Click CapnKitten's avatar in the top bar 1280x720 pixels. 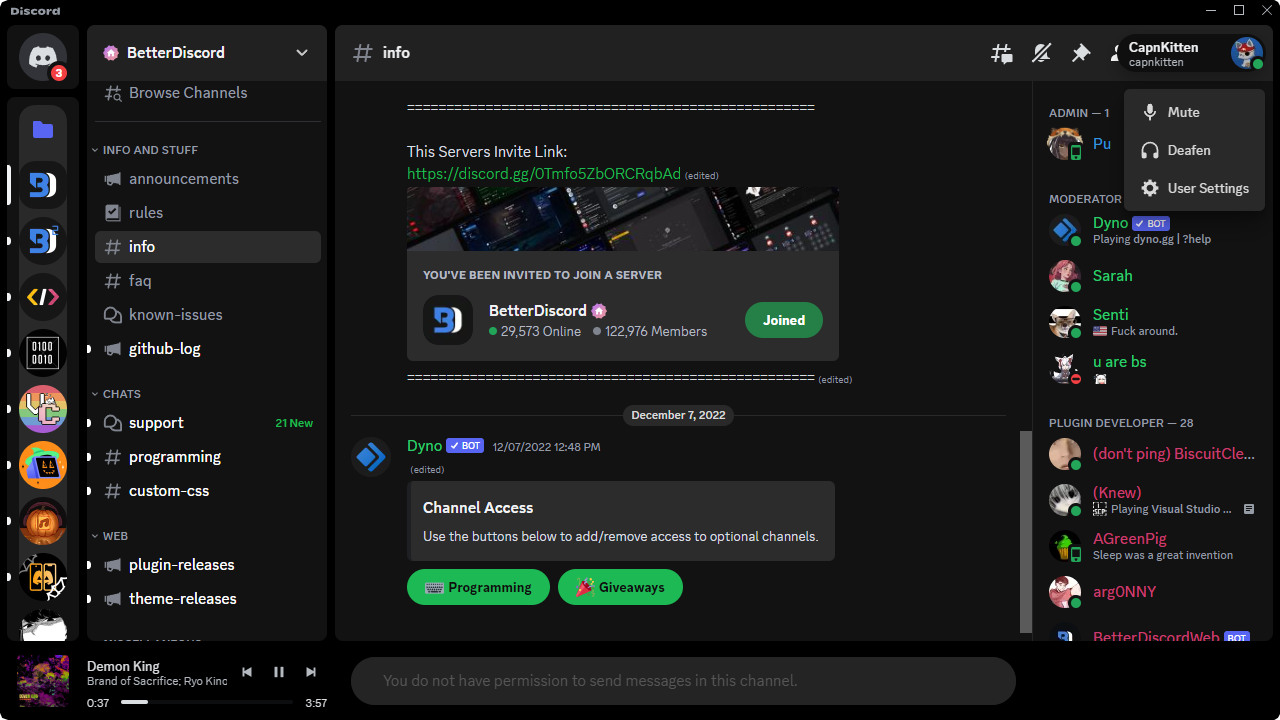(x=1246, y=53)
